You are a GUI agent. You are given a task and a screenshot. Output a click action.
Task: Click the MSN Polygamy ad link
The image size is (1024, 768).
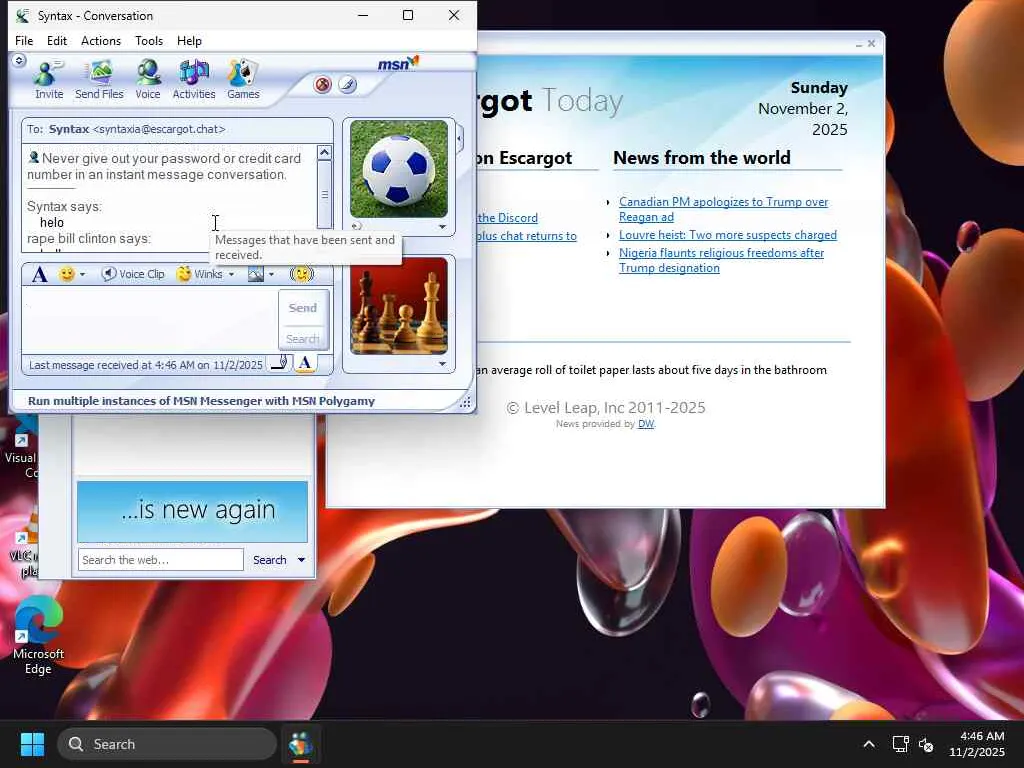[201, 401]
